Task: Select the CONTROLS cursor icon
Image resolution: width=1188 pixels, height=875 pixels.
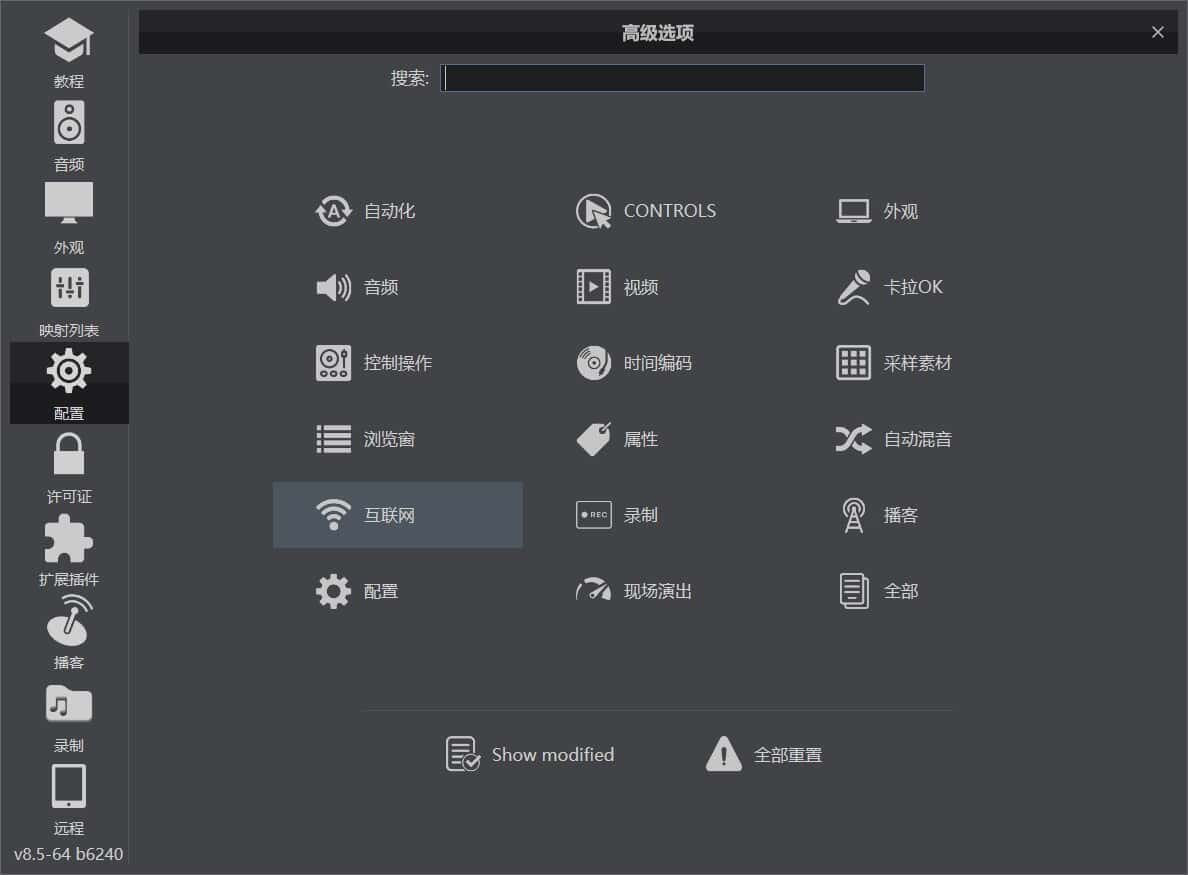Action: coord(593,211)
